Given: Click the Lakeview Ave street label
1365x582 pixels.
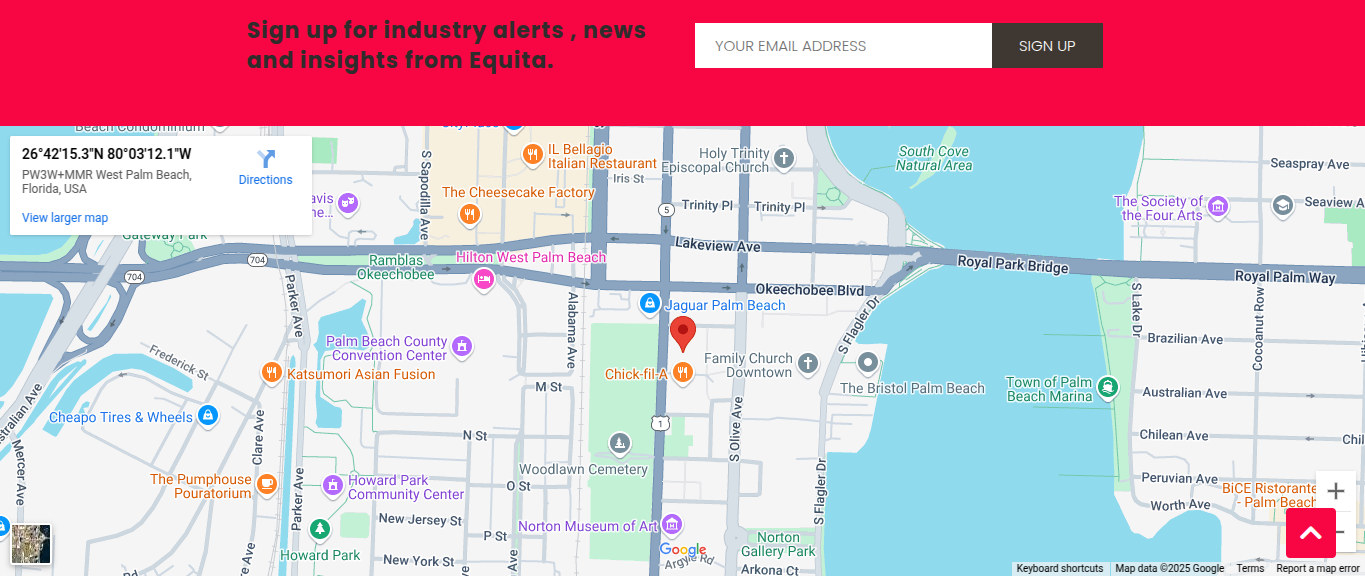Looking at the screenshot, I should 717,245.
